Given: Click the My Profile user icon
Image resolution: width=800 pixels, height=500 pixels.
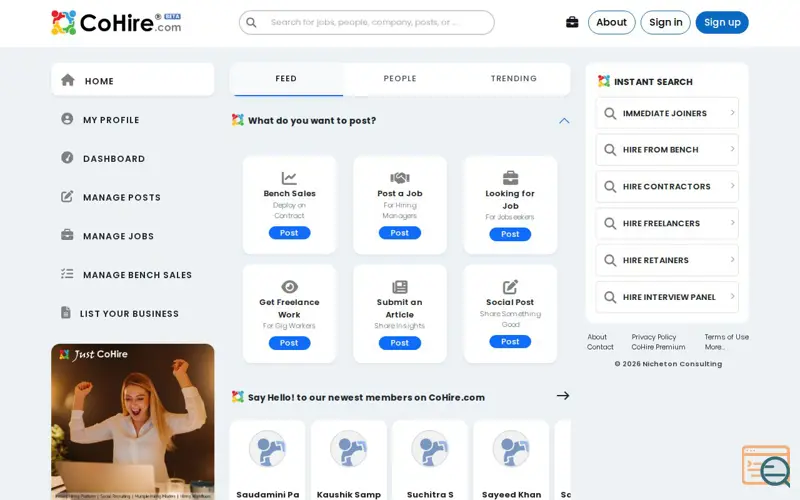Looking at the screenshot, I should (x=67, y=119).
